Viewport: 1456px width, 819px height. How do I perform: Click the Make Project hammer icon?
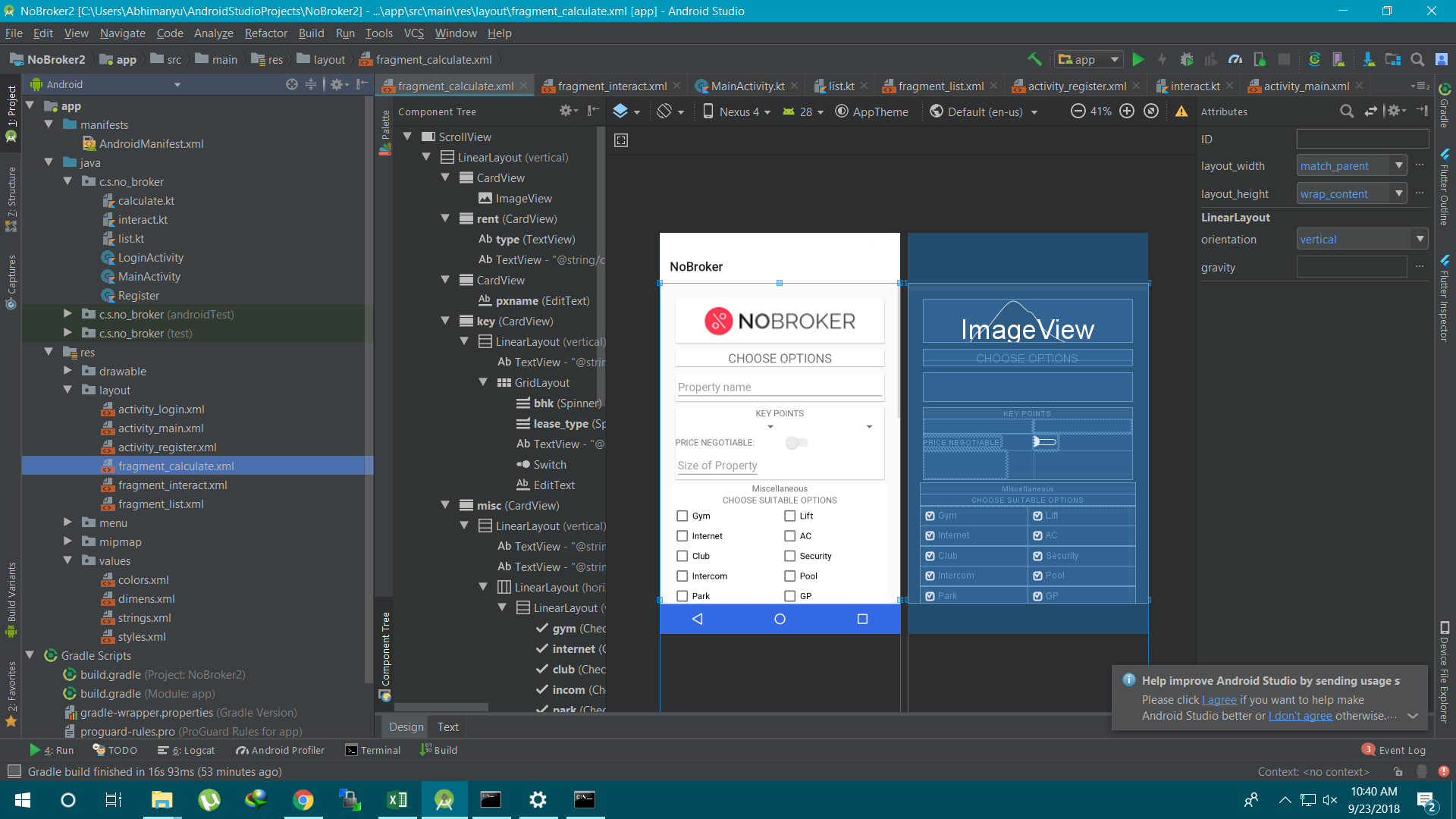(1034, 59)
